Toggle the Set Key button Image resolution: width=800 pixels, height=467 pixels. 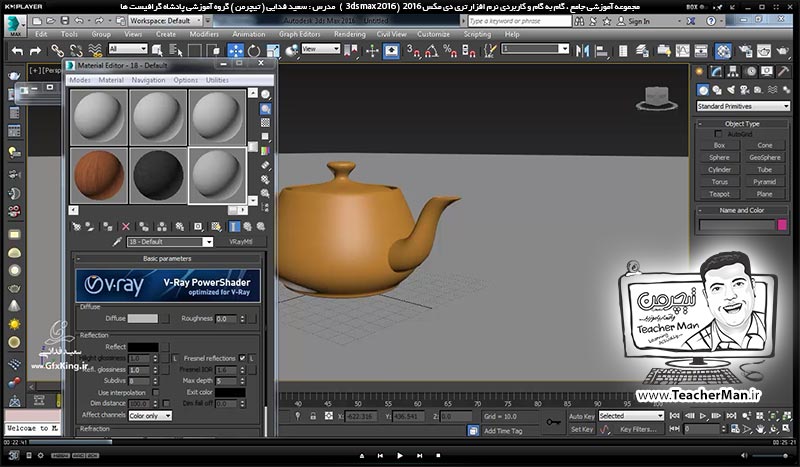pyautogui.click(x=582, y=429)
